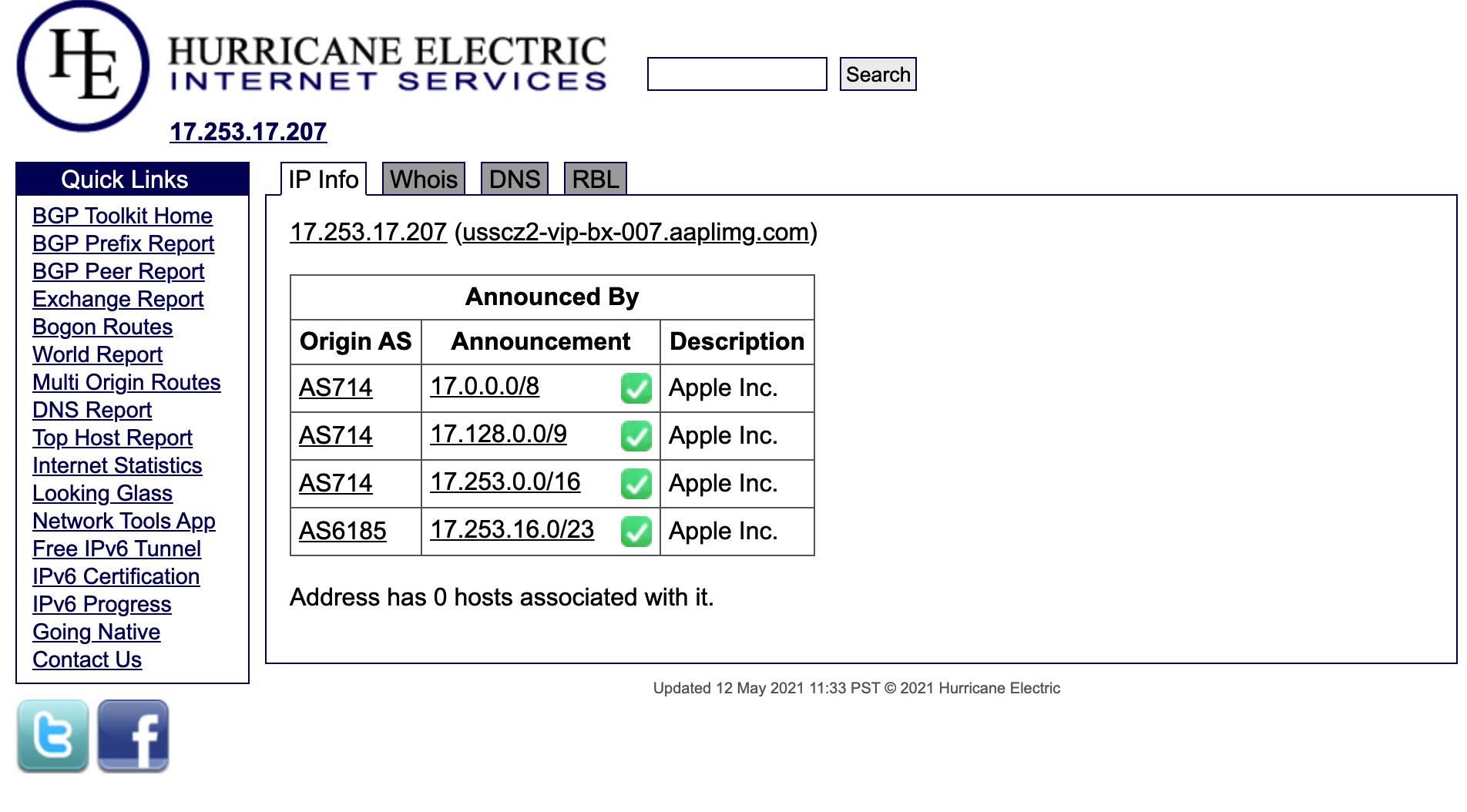Click Apple Inc. in the 17.128.0.0/9 row
The height and width of the screenshot is (812, 1467).
pyautogui.click(x=723, y=435)
